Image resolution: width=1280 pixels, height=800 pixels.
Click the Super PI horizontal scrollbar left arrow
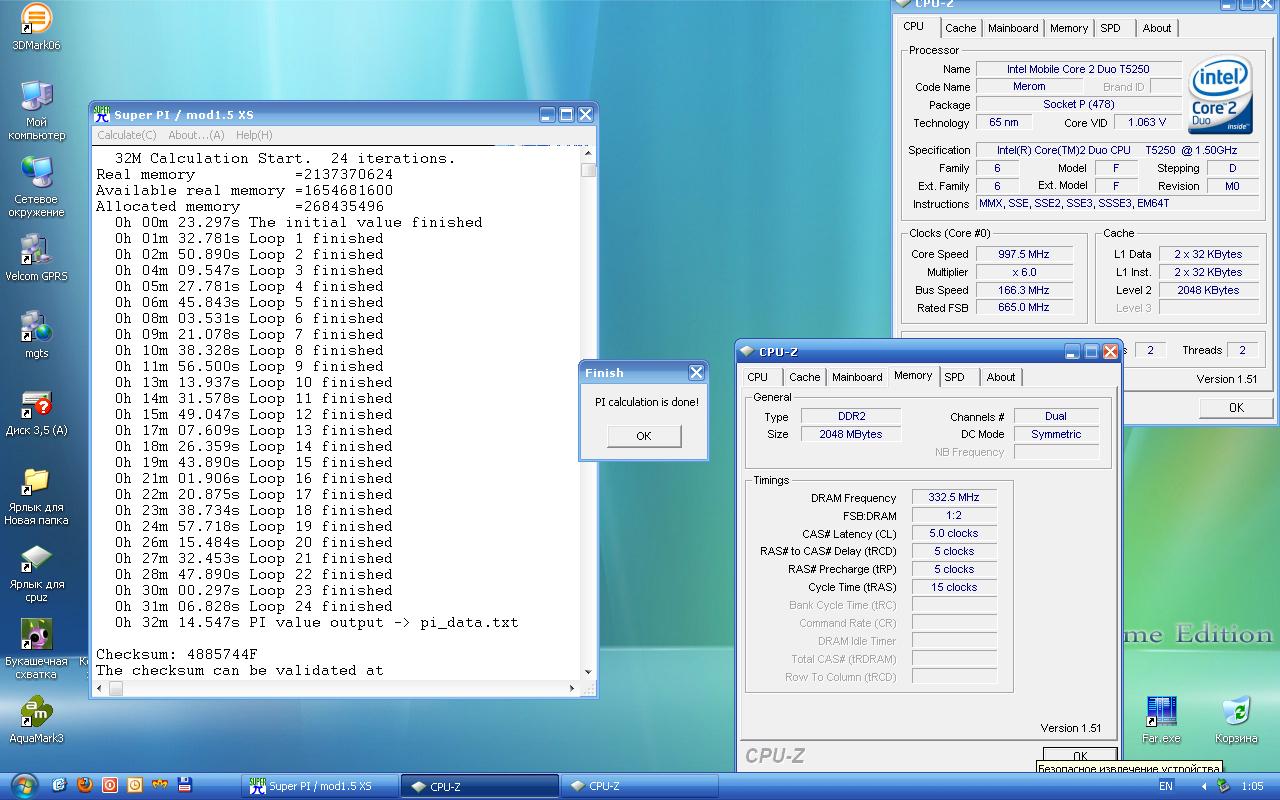click(x=100, y=689)
